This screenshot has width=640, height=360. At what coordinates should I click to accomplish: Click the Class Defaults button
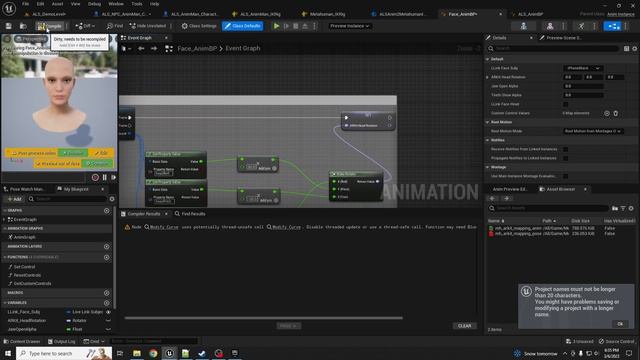click(x=242, y=26)
